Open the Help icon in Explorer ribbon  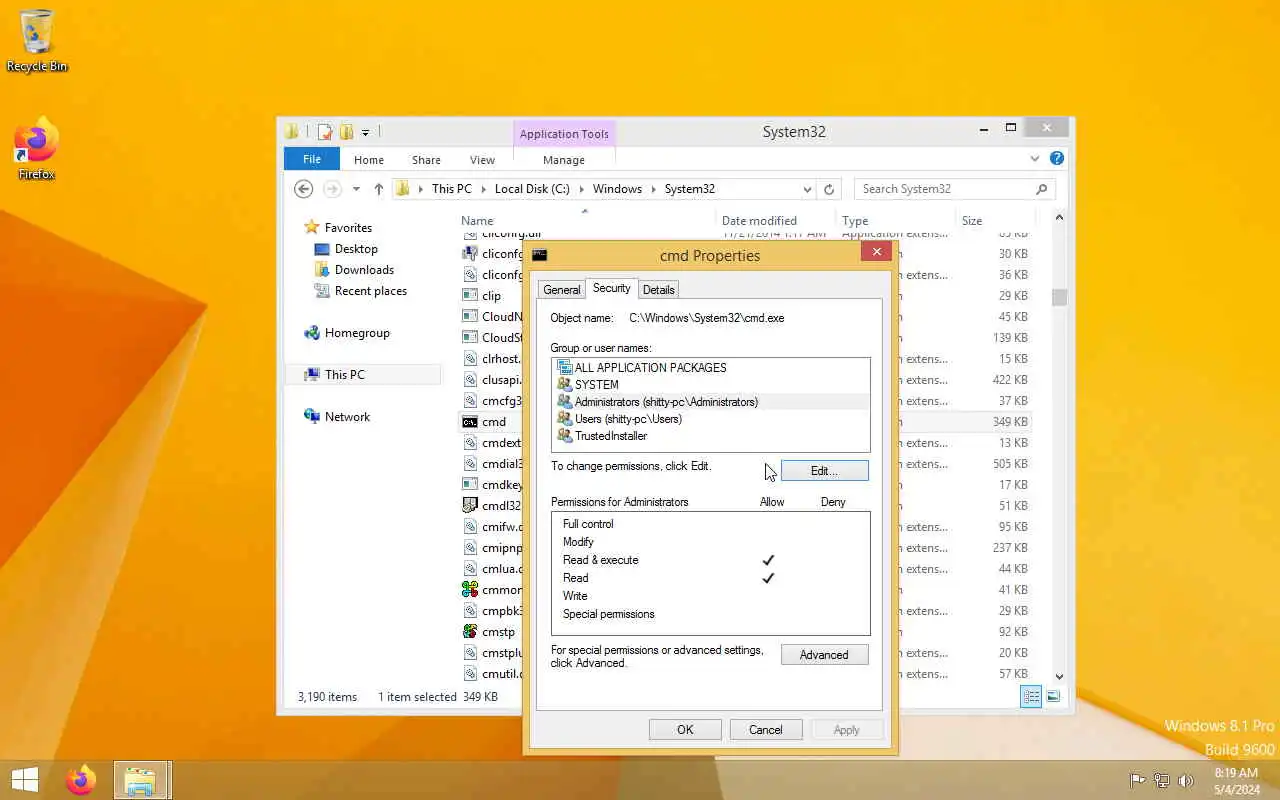[x=1057, y=159]
